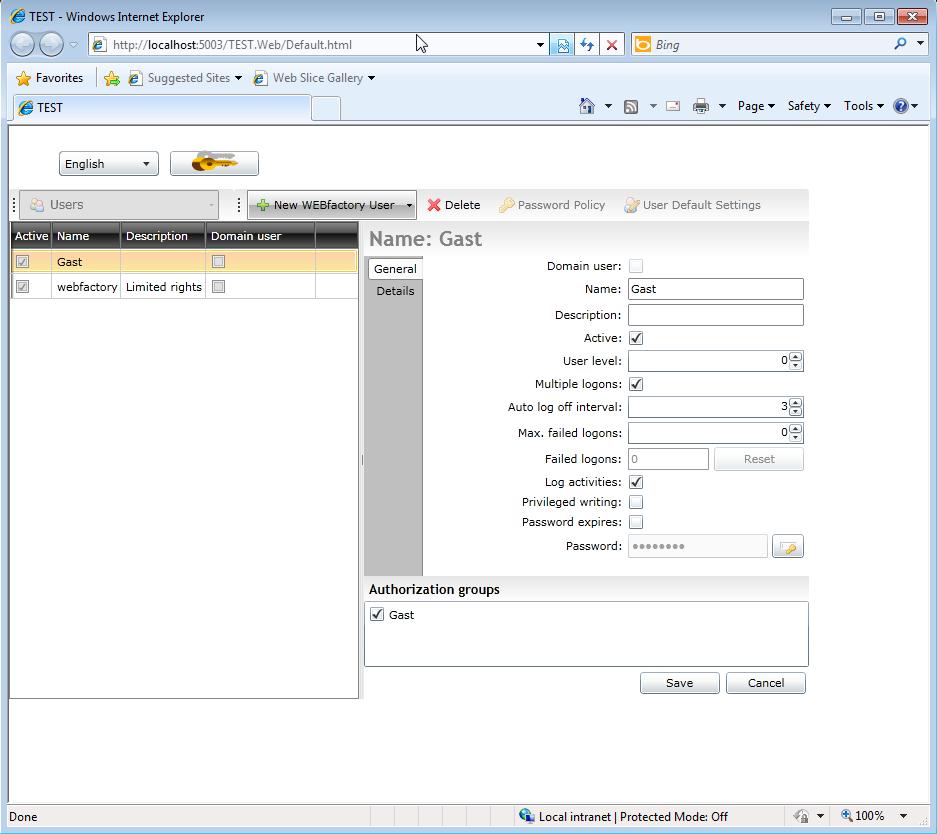The image size is (937, 834).
Task: Click the Description input field
Action: (715, 315)
